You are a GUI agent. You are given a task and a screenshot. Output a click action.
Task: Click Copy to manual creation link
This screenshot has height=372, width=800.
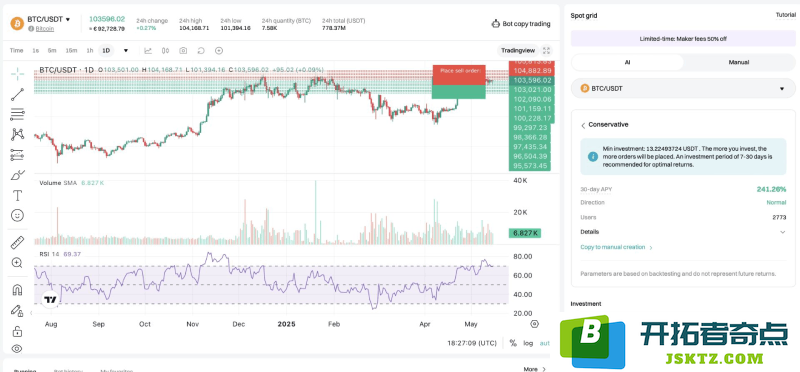(x=616, y=247)
